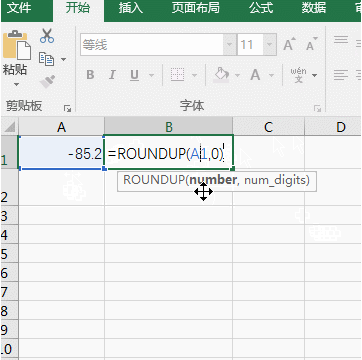Open the Paste options dropdown arrow

17,85
